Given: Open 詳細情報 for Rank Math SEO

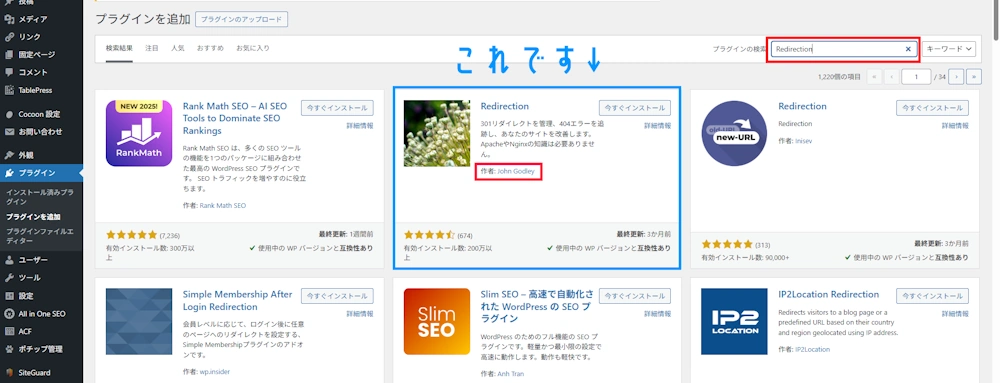Looking at the screenshot, I should [x=360, y=126].
